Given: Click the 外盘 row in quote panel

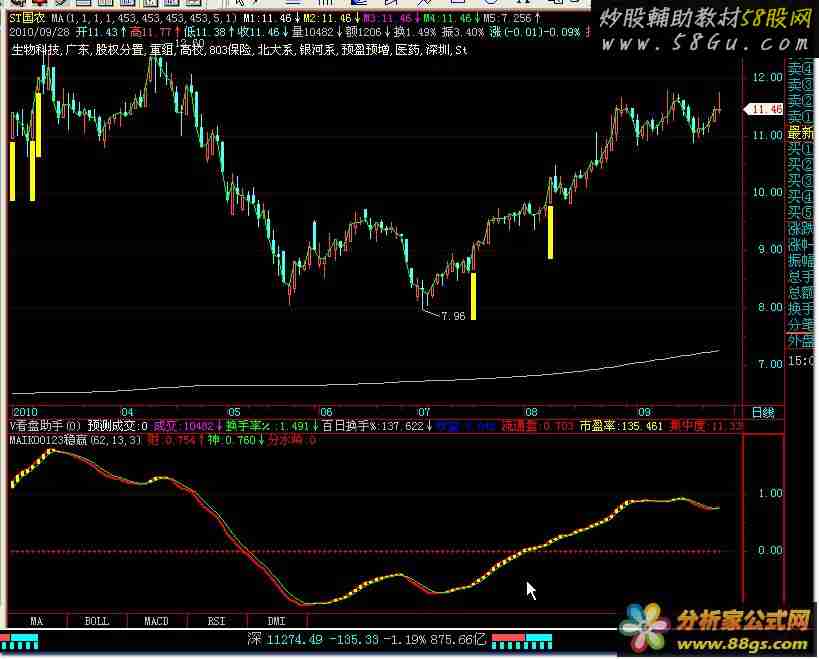Looking at the screenshot, I should (x=801, y=342).
